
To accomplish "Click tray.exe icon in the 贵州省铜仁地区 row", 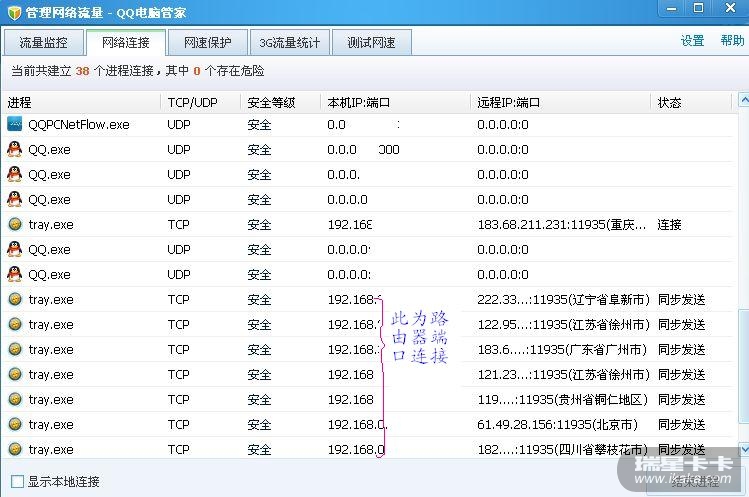I will pos(15,399).
